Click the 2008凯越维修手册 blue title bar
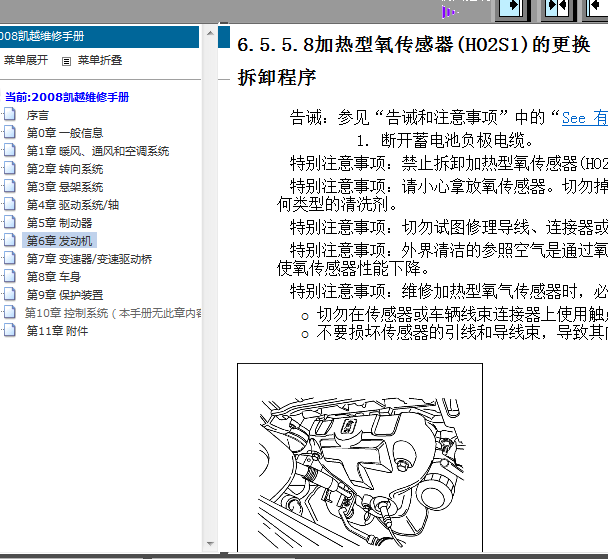Viewport: 608px width, 559px height. coord(99,36)
